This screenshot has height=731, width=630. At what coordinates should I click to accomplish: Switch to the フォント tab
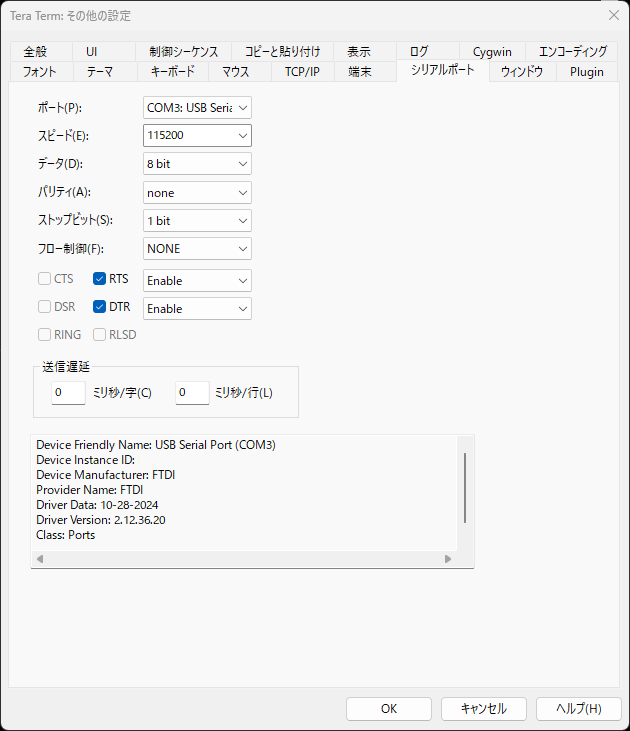click(x=42, y=72)
